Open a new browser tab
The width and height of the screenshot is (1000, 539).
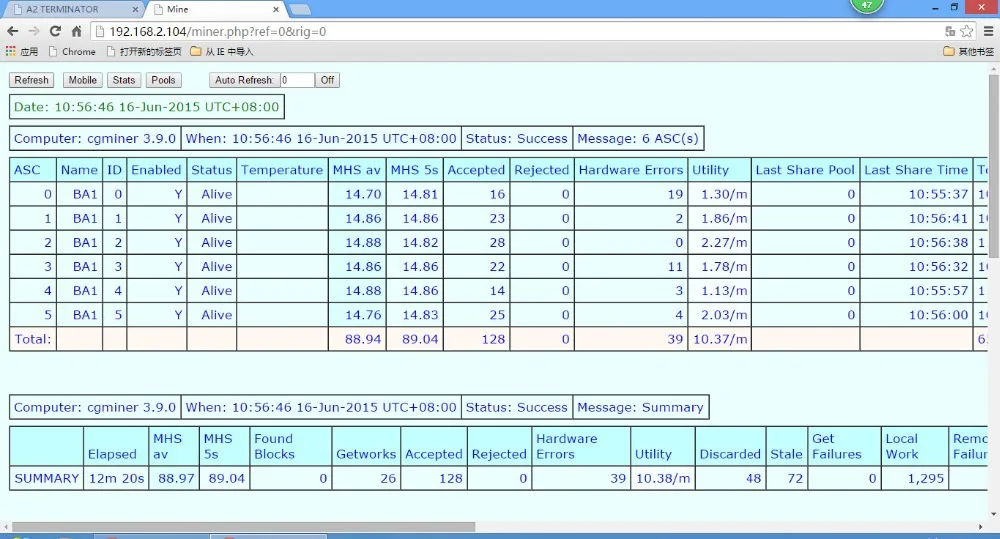(x=298, y=10)
